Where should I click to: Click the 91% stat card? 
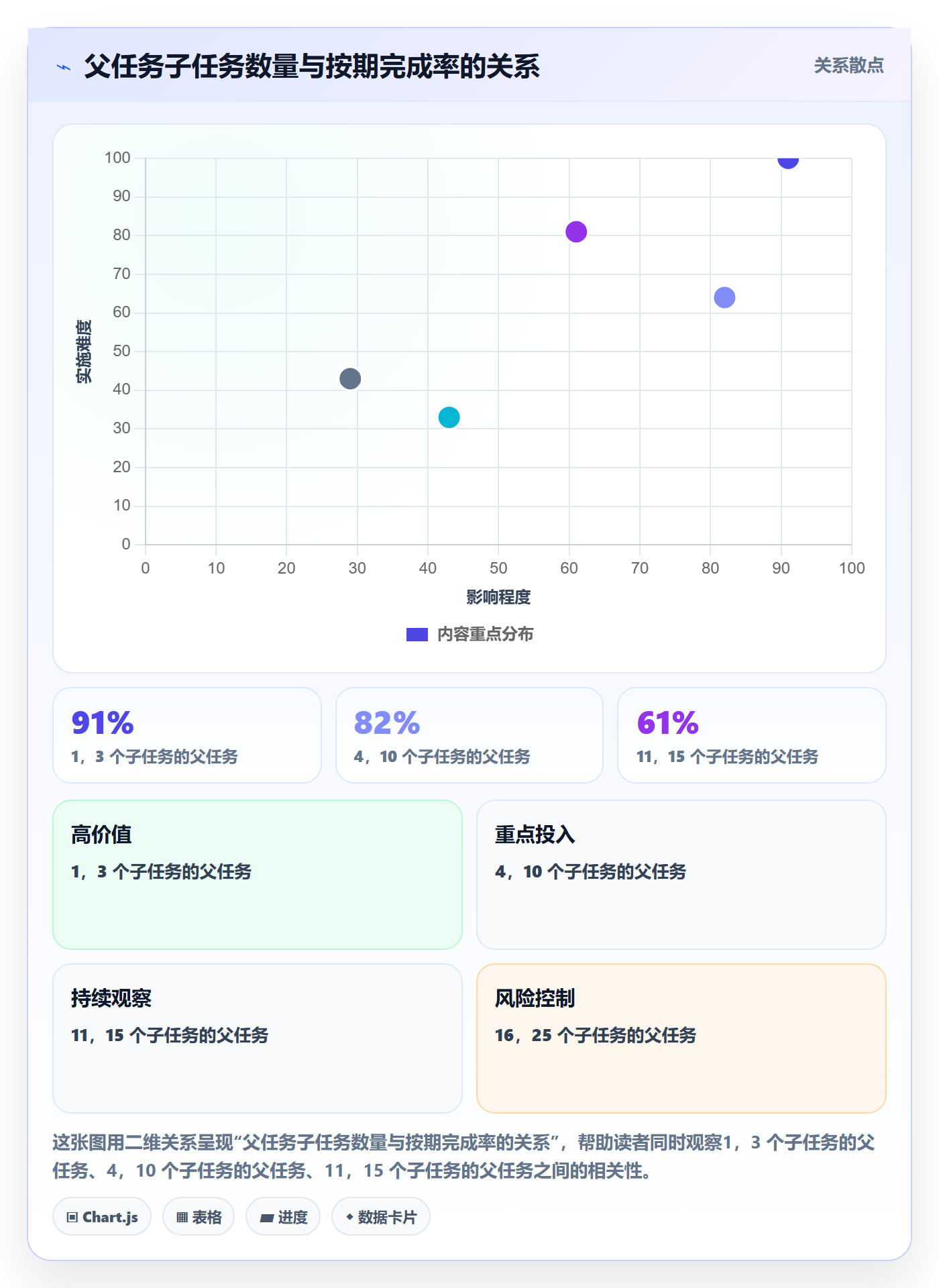pos(187,735)
